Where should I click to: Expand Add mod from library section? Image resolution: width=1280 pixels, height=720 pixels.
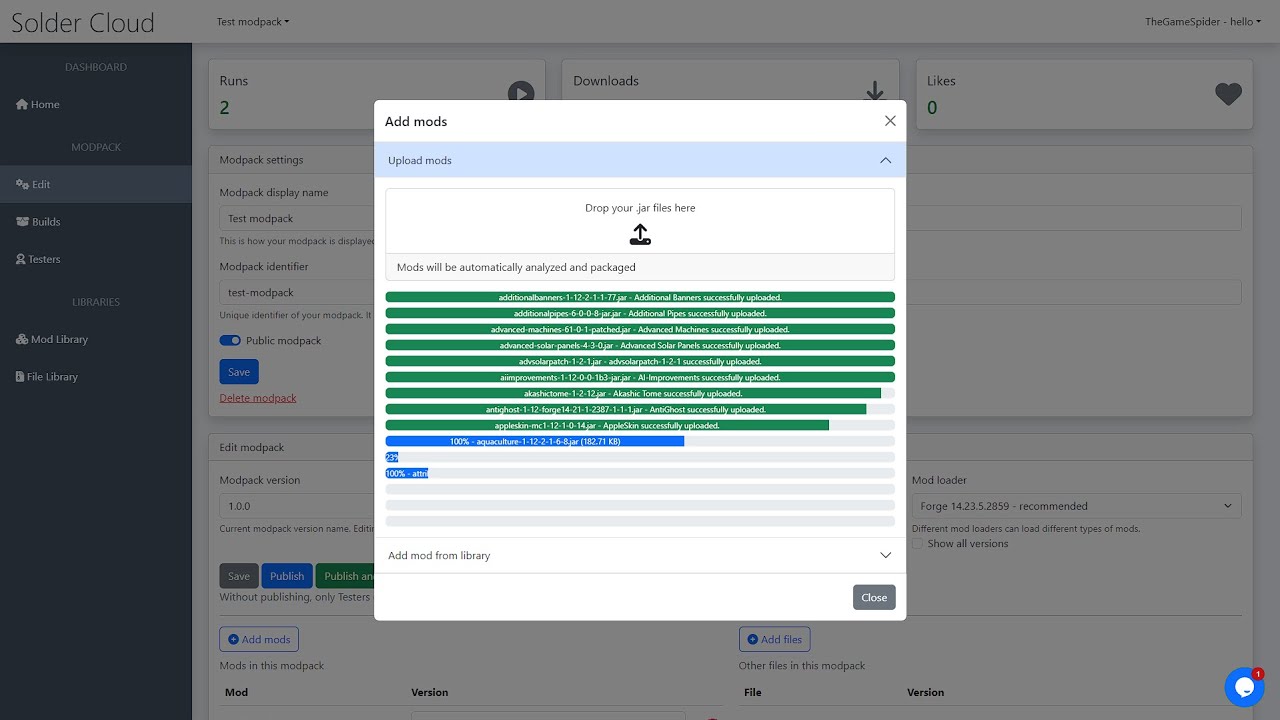640,555
